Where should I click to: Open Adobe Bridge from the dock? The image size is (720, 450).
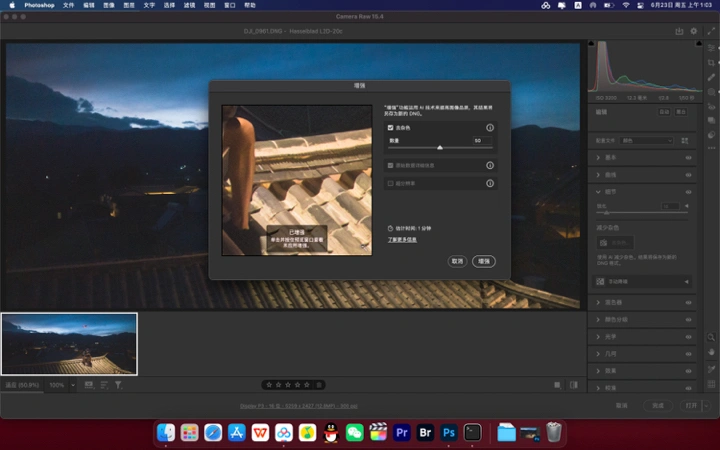pyautogui.click(x=426, y=432)
